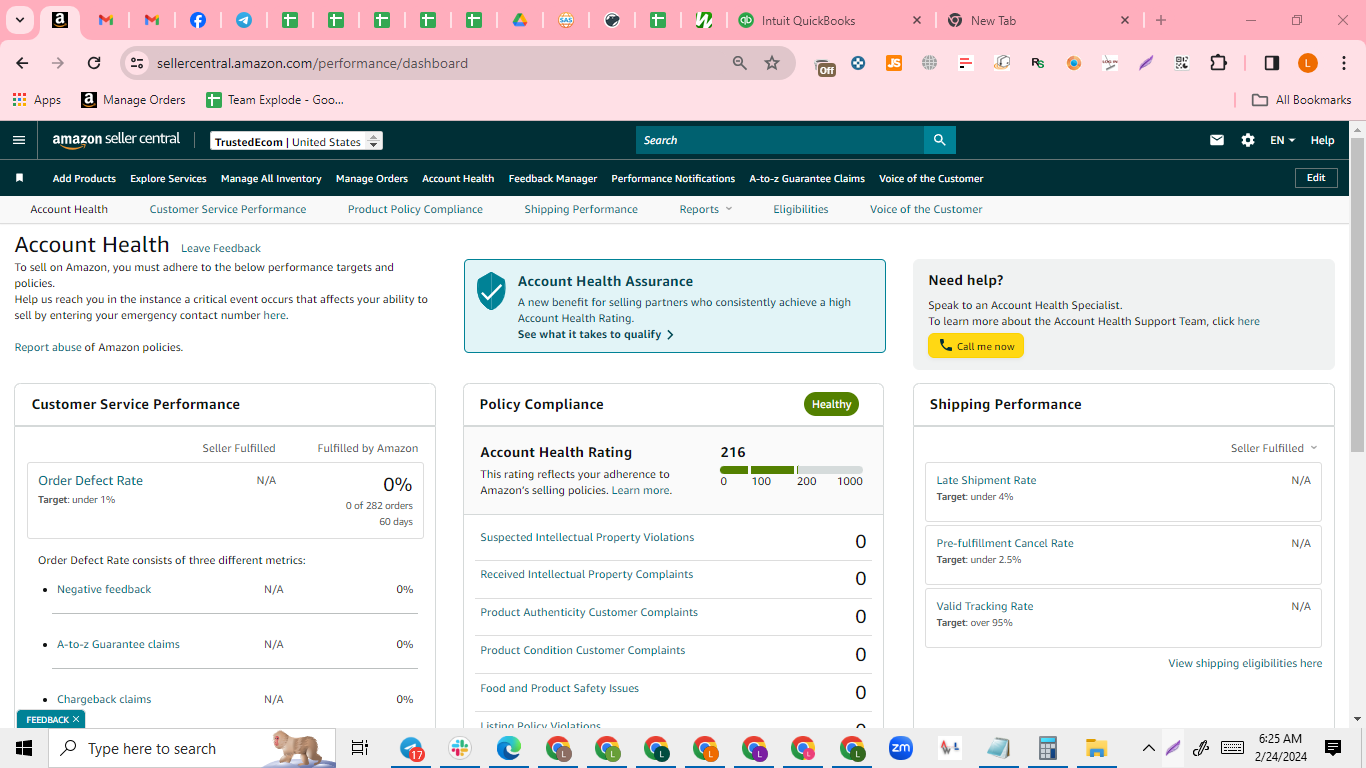Open the Chrome three-dot menu
Screen dimensions: 1366x768
tap(1343, 63)
